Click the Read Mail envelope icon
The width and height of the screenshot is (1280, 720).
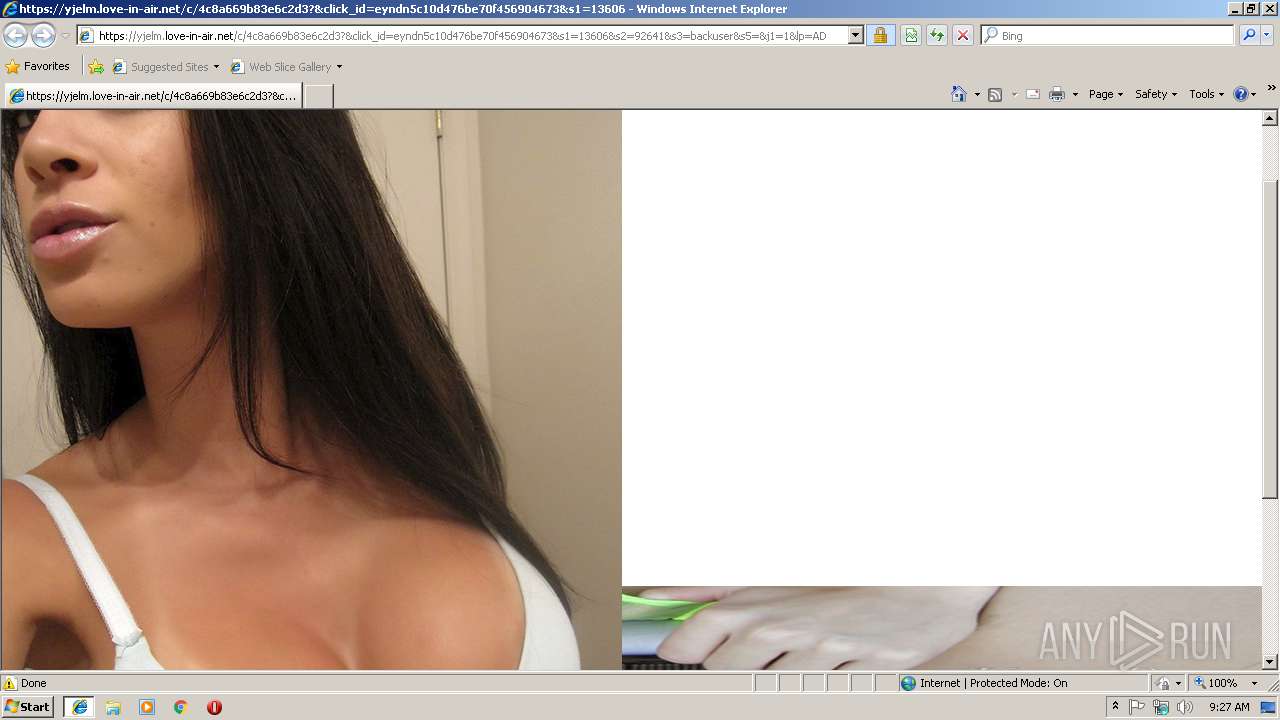(x=1033, y=94)
